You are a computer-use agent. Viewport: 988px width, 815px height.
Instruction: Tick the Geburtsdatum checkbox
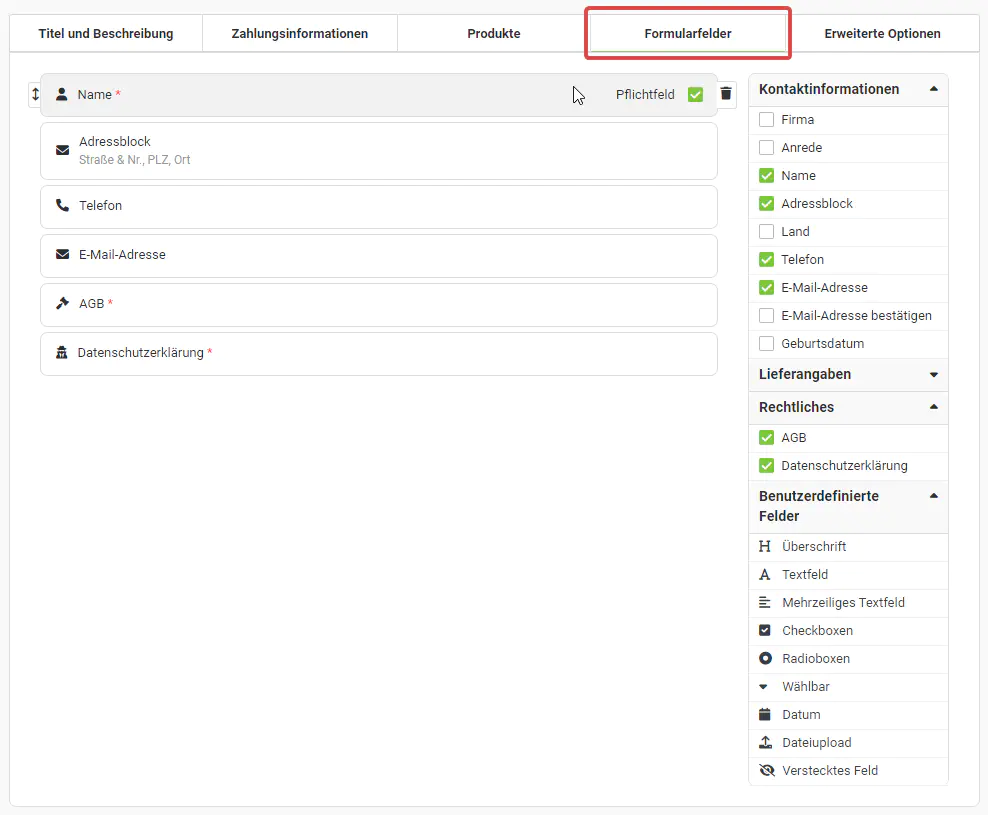(767, 344)
